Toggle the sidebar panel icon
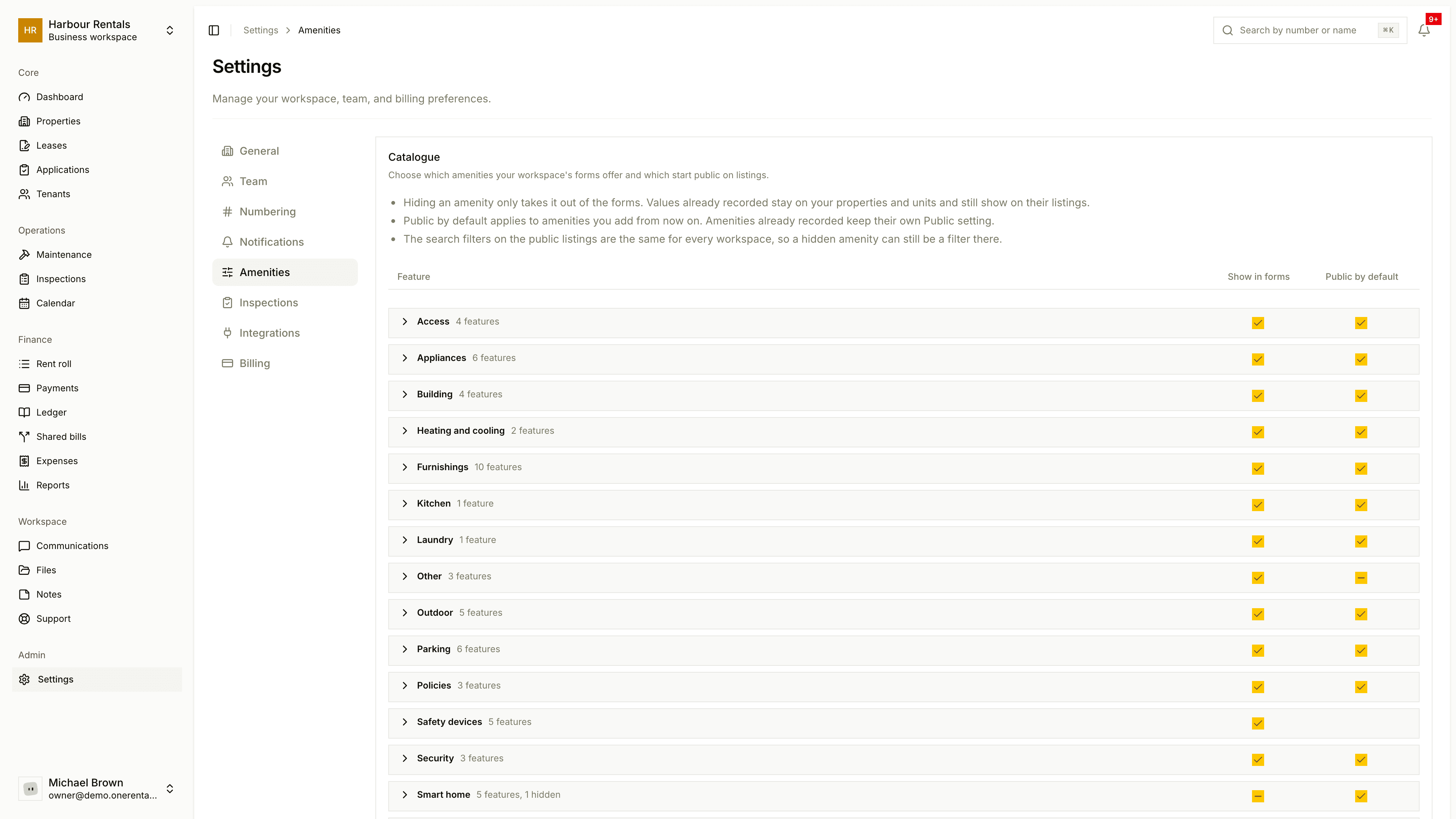The image size is (1456, 819). tap(213, 30)
